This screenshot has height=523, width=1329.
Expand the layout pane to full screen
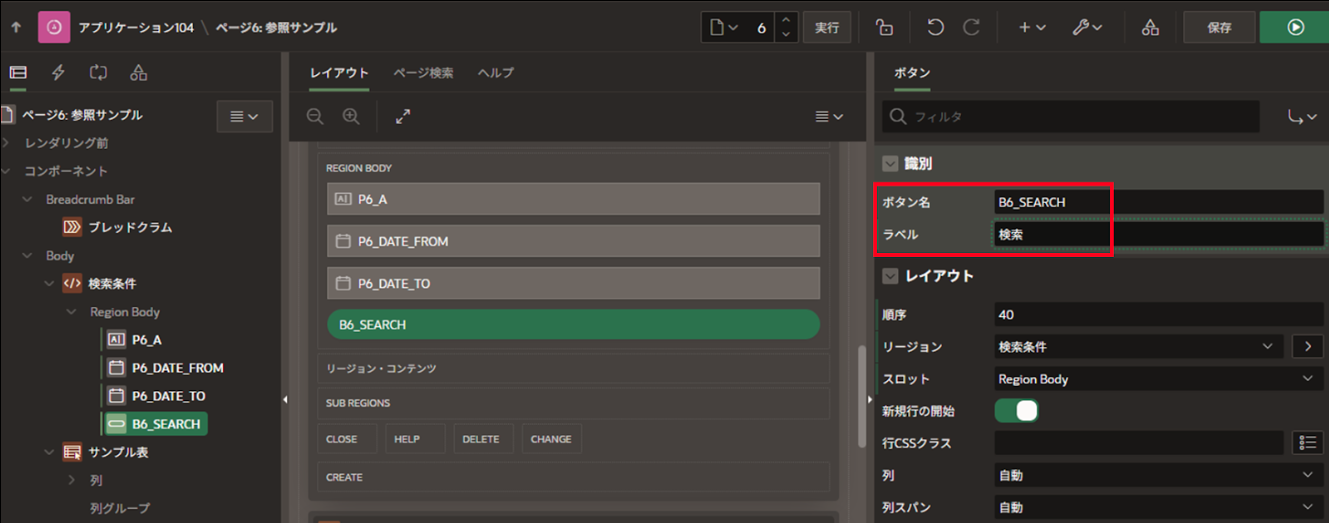pyautogui.click(x=403, y=117)
